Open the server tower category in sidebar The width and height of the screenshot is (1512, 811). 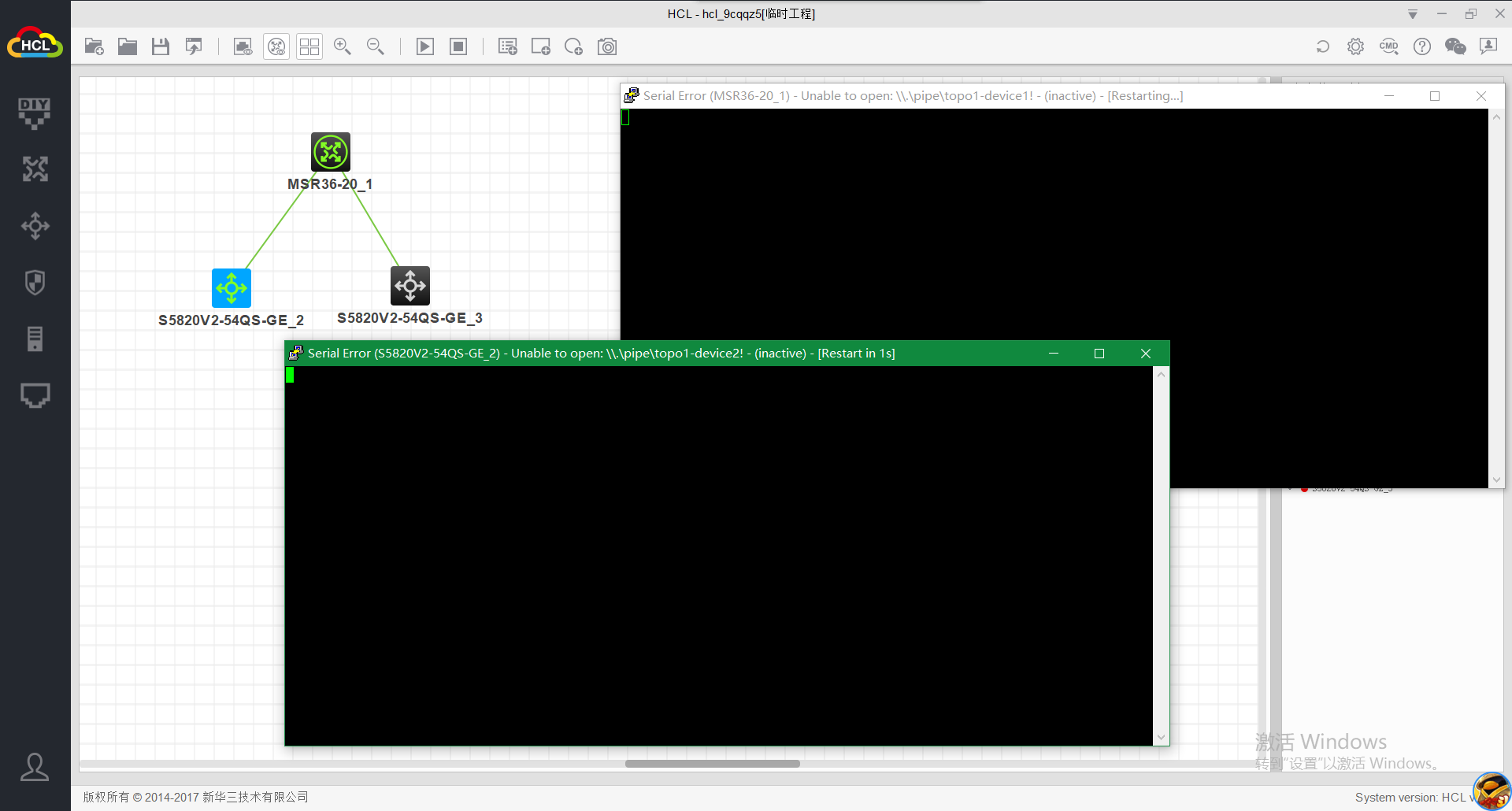click(35, 339)
